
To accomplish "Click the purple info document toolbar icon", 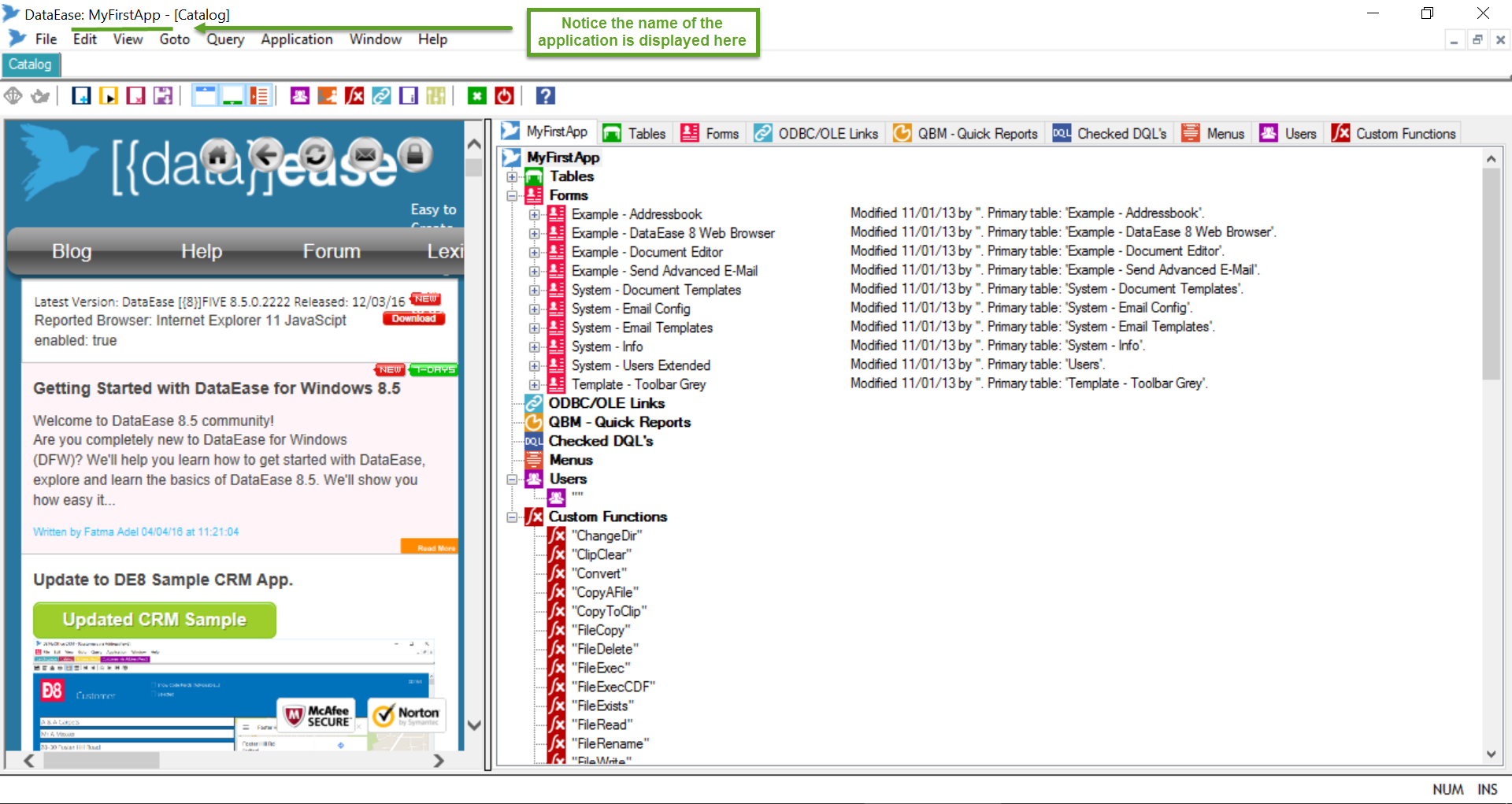I will pyautogui.click(x=409, y=96).
